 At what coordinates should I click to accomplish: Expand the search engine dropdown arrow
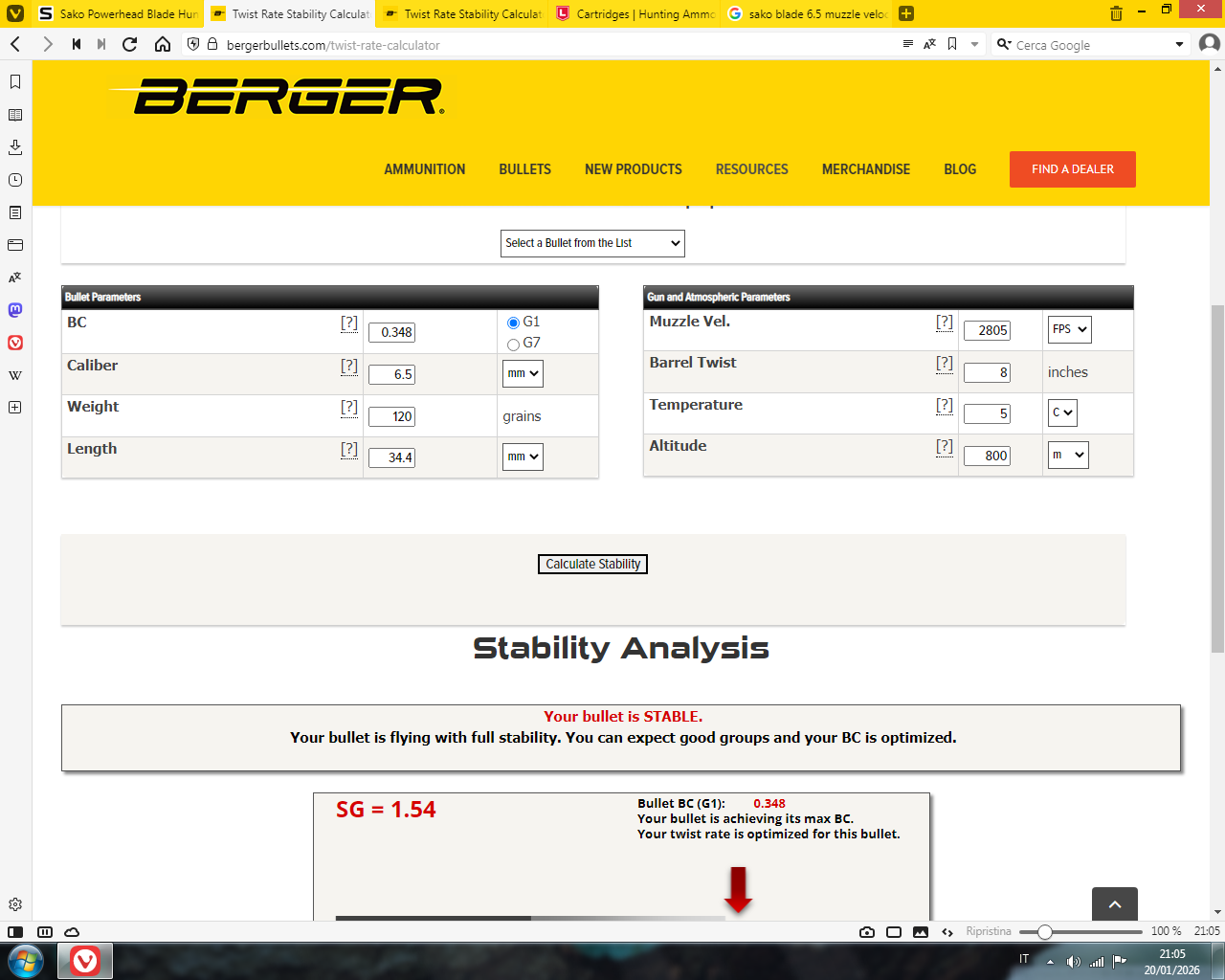(x=1179, y=44)
